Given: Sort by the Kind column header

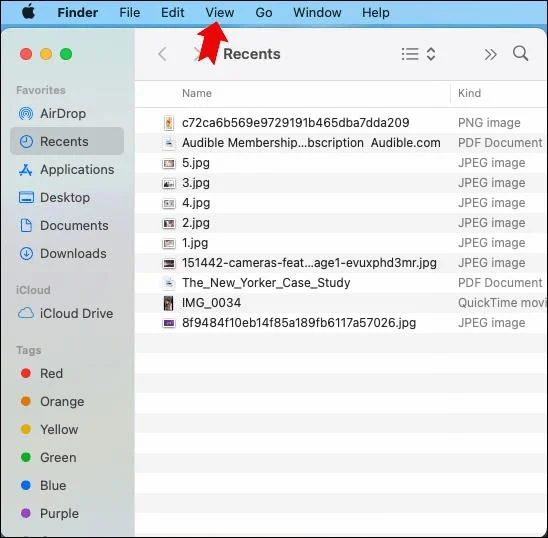Looking at the screenshot, I should 469,93.
